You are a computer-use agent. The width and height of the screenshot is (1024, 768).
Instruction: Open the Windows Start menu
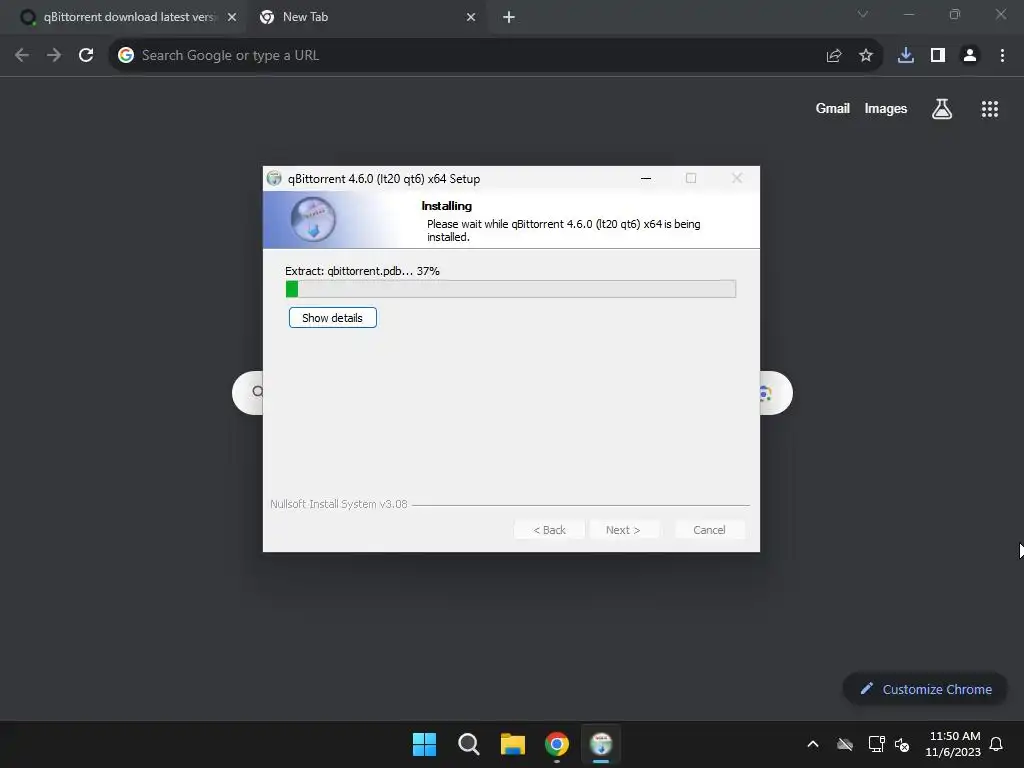424,744
